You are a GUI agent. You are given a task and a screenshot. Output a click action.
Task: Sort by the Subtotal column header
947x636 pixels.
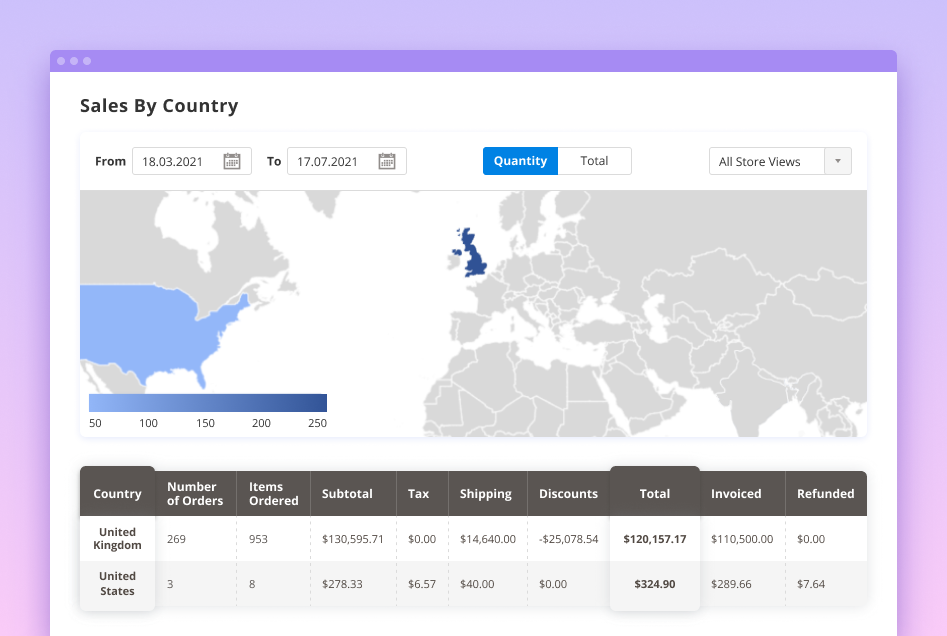click(347, 494)
